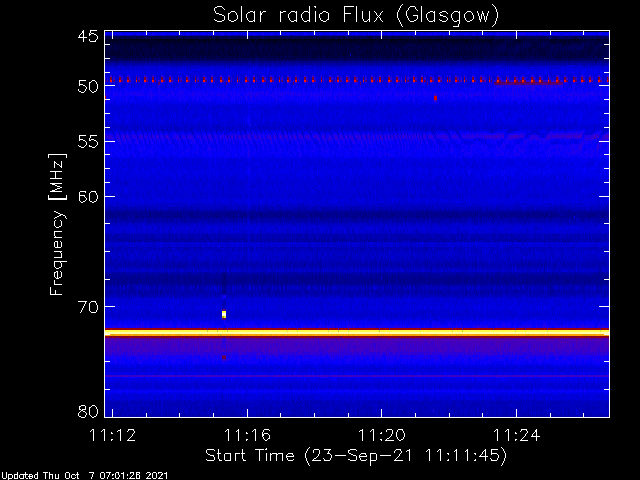Screen dimensions: 640x480
Task: Click the 70 frequency tick label
Action: 88,307
